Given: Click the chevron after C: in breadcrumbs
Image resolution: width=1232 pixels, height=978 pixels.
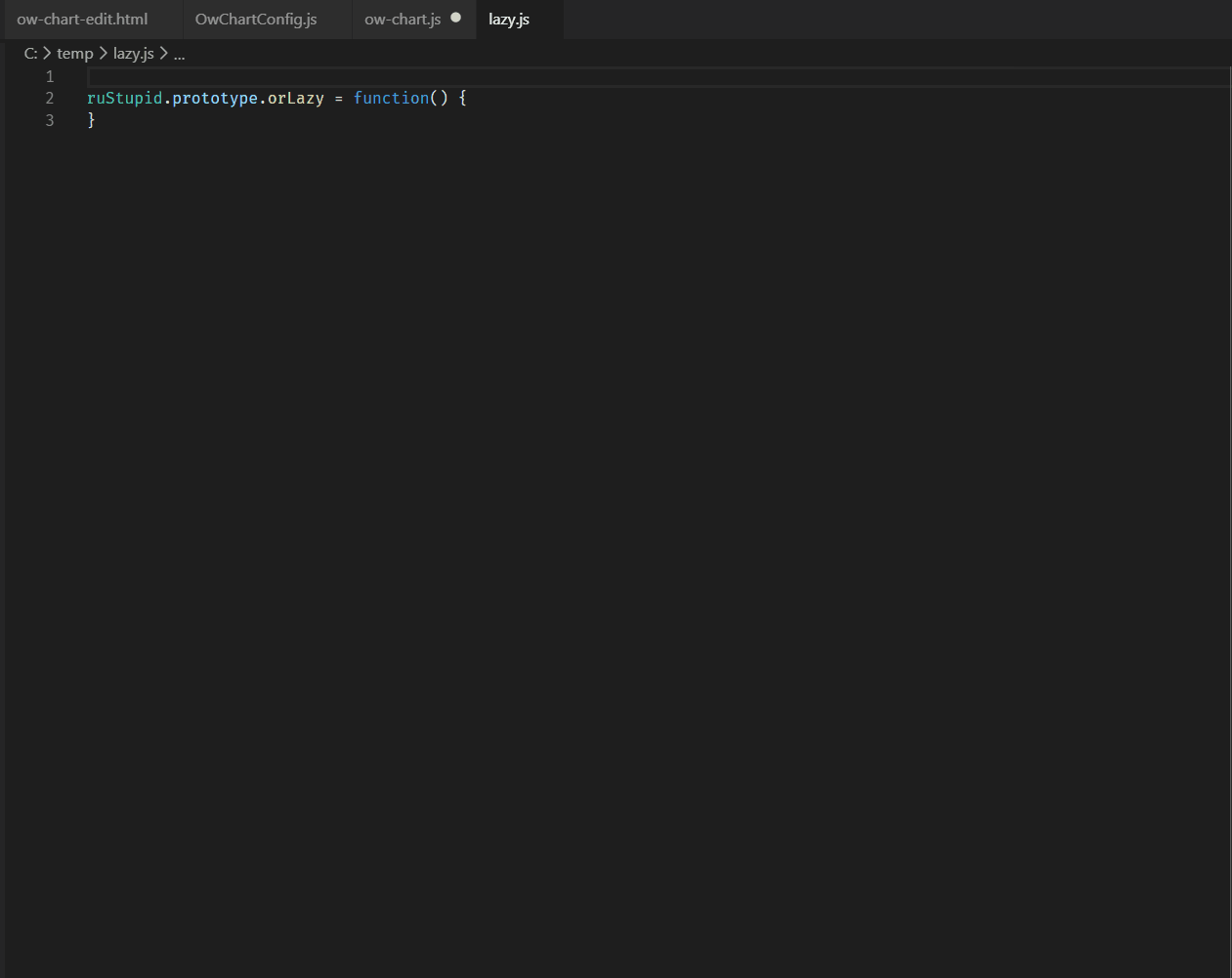Looking at the screenshot, I should click(x=46, y=54).
